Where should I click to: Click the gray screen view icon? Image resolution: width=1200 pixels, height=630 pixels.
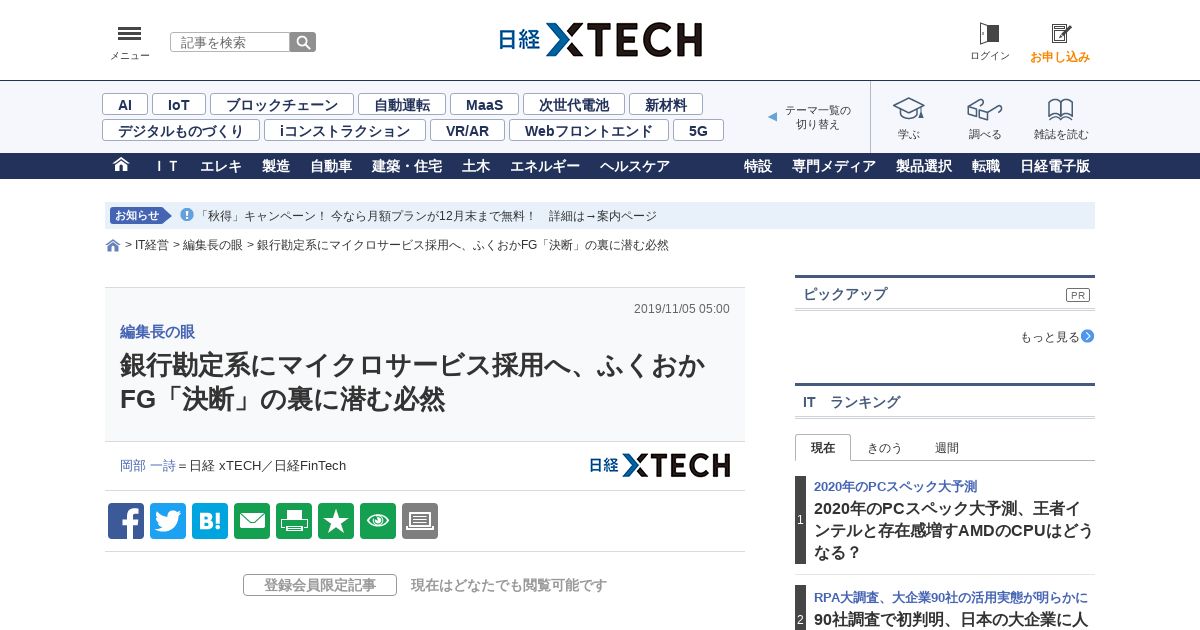click(420, 521)
